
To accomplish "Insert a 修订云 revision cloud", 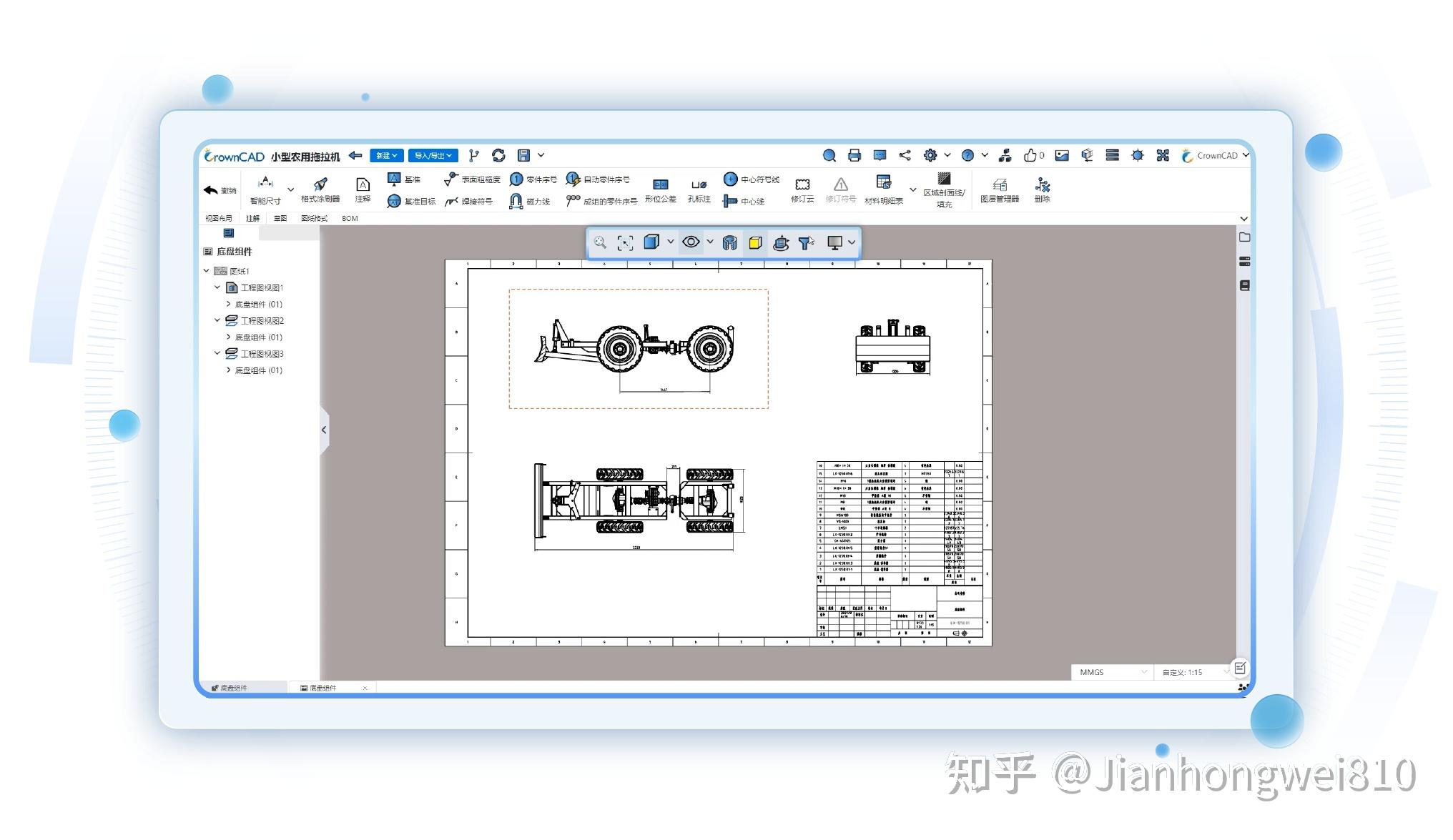I will [x=801, y=189].
